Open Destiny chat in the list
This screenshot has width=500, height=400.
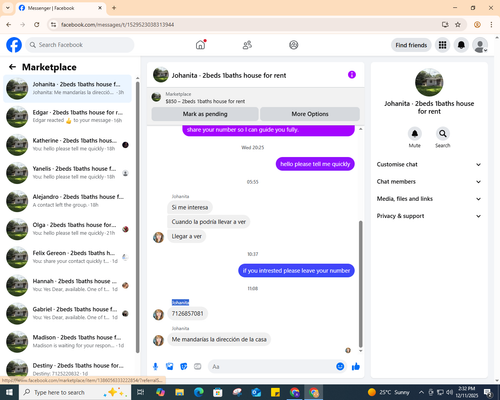68,368
